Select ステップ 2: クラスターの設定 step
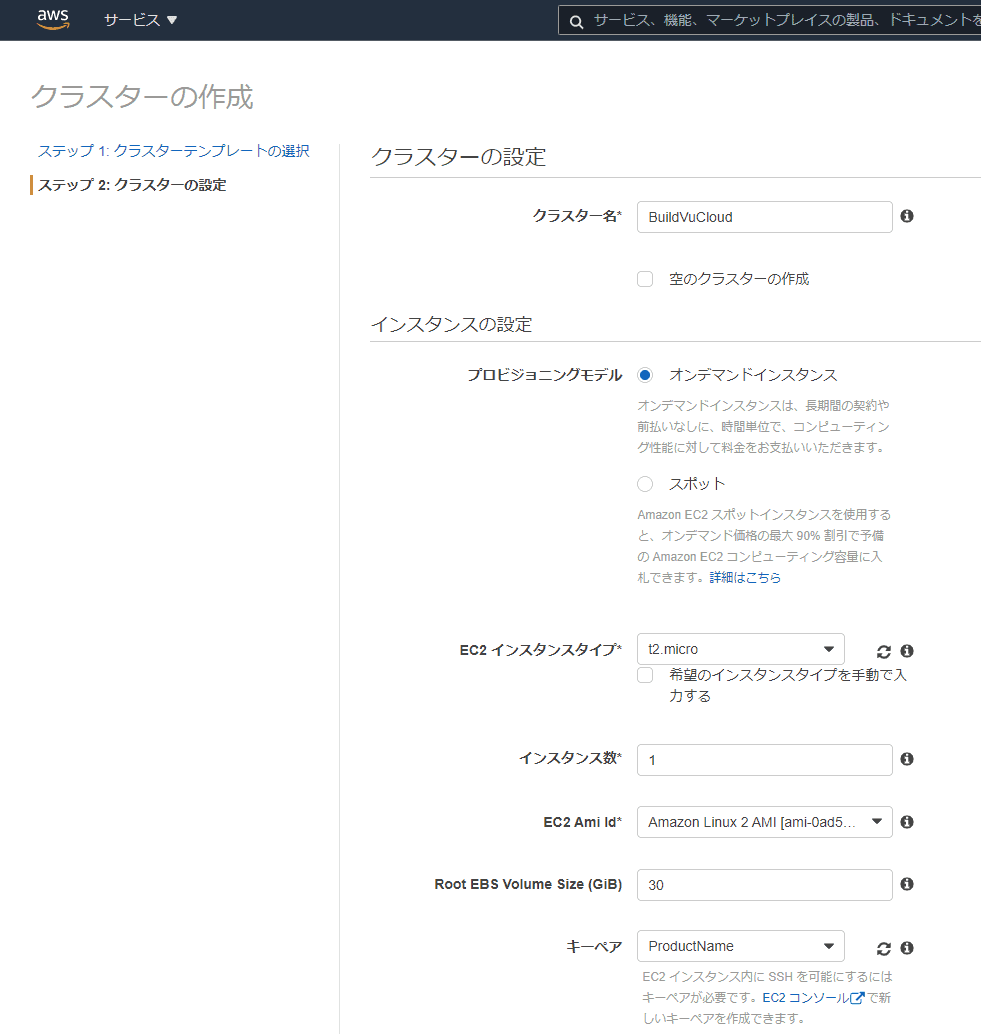Viewport: 981px width, 1034px height. (132, 185)
